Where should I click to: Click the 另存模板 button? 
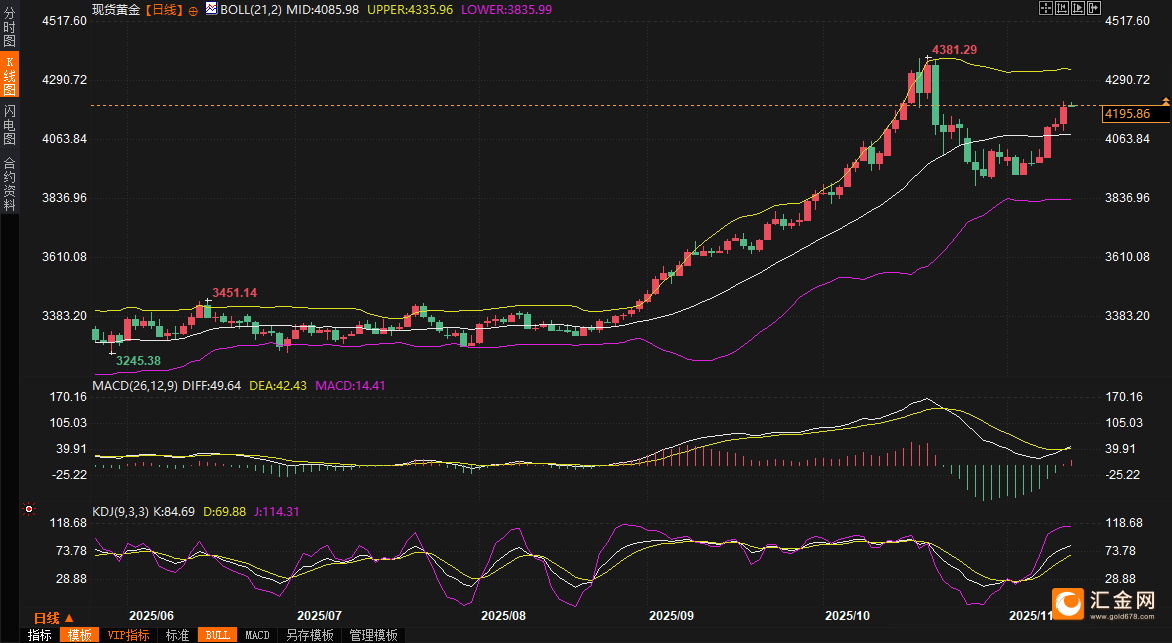click(309, 635)
